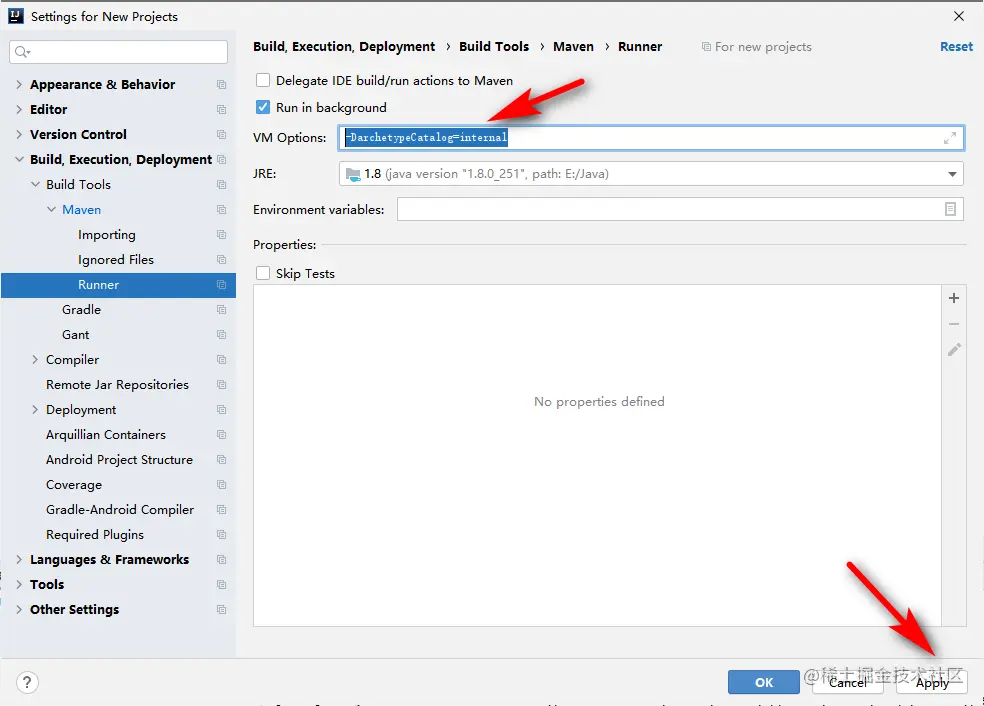The height and width of the screenshot is (706, 984).
Task: Collapse the Build Tools node
Action: (35, 185)
